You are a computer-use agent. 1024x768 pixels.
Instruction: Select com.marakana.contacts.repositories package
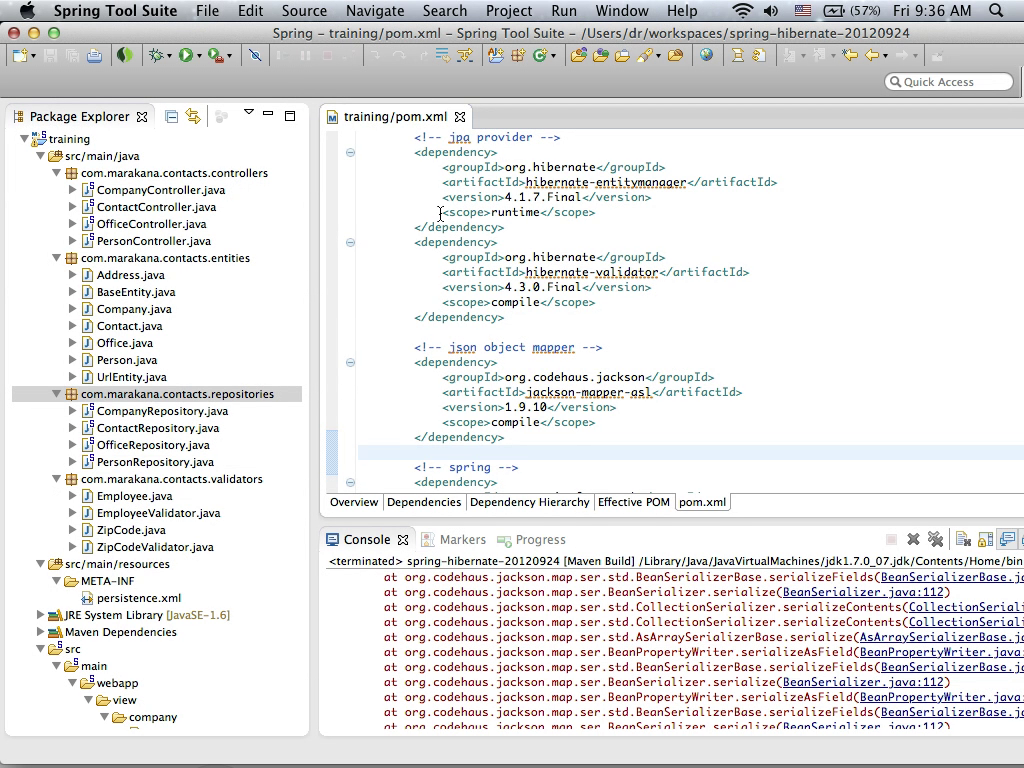tap(177, 394)
